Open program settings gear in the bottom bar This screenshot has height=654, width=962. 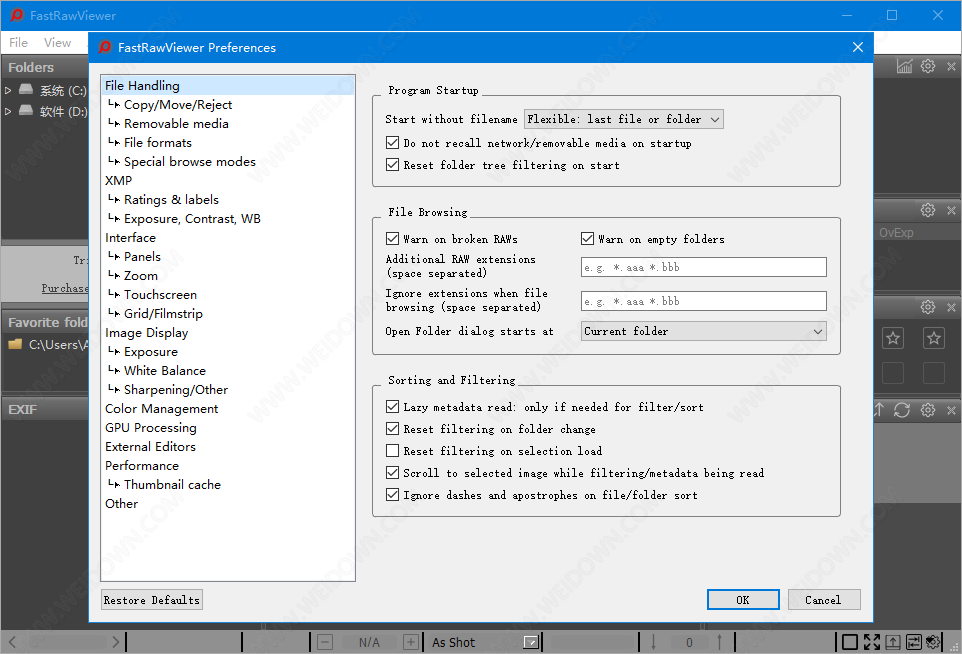point(933,642)
